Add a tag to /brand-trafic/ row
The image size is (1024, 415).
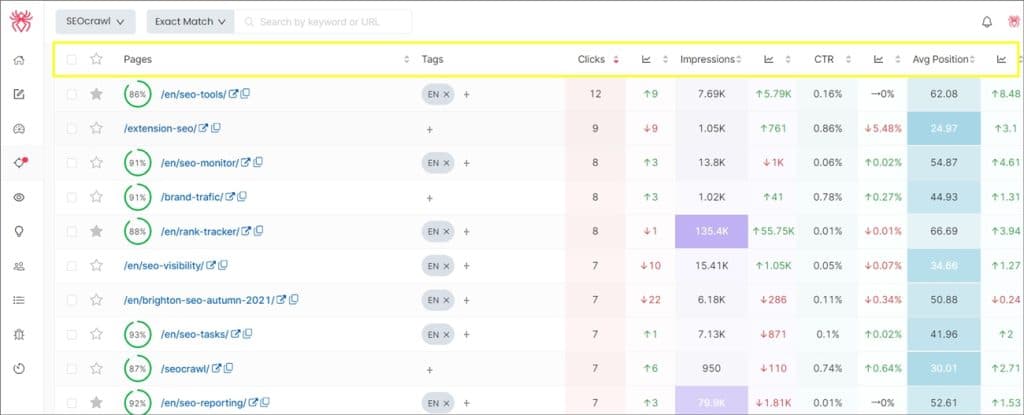pos(429,198)
